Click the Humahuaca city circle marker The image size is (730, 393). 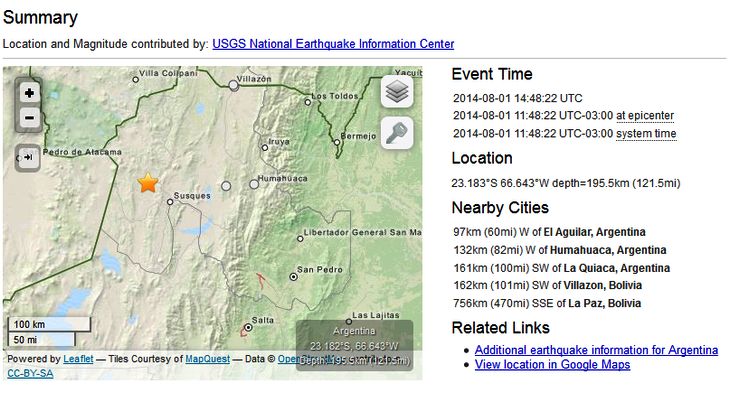pos(254,184)
